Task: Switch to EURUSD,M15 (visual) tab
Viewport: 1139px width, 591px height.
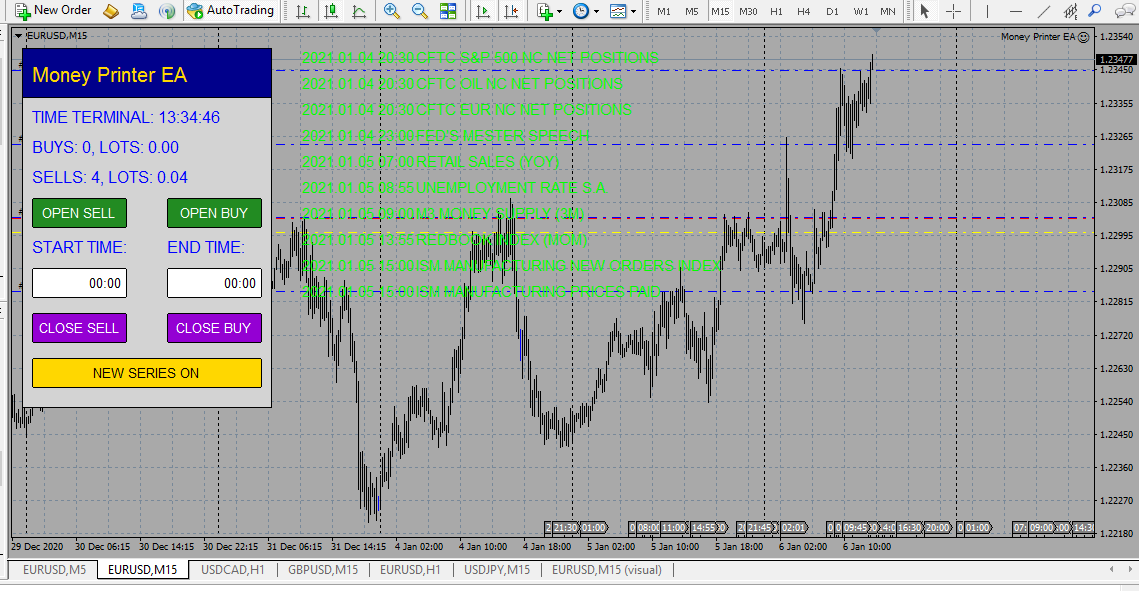Action: 607,570
